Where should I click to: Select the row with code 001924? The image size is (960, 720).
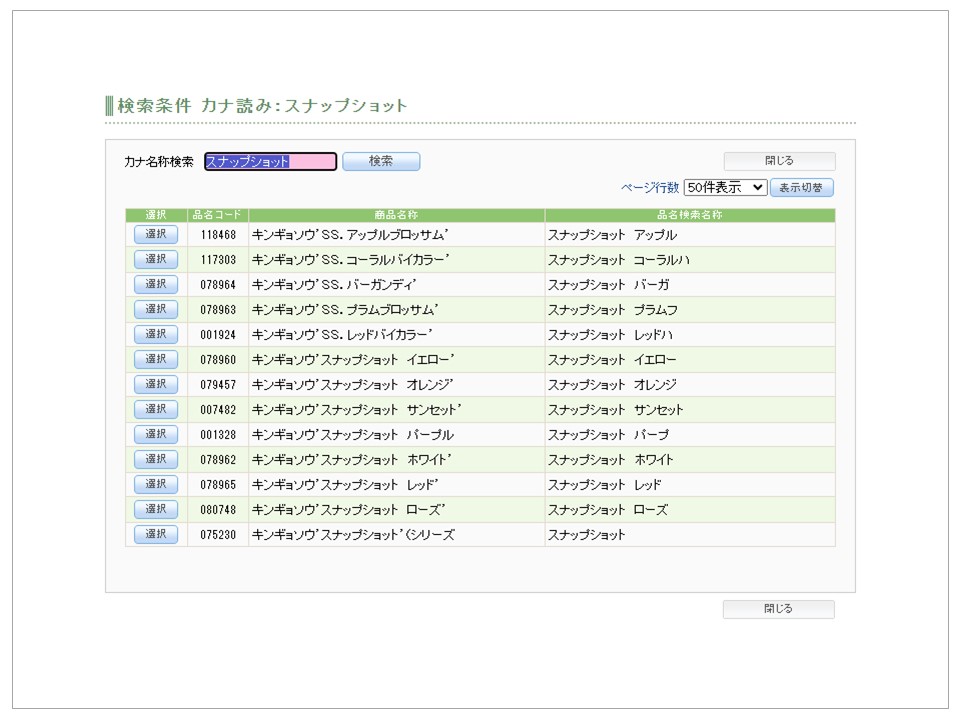[156, 334]
